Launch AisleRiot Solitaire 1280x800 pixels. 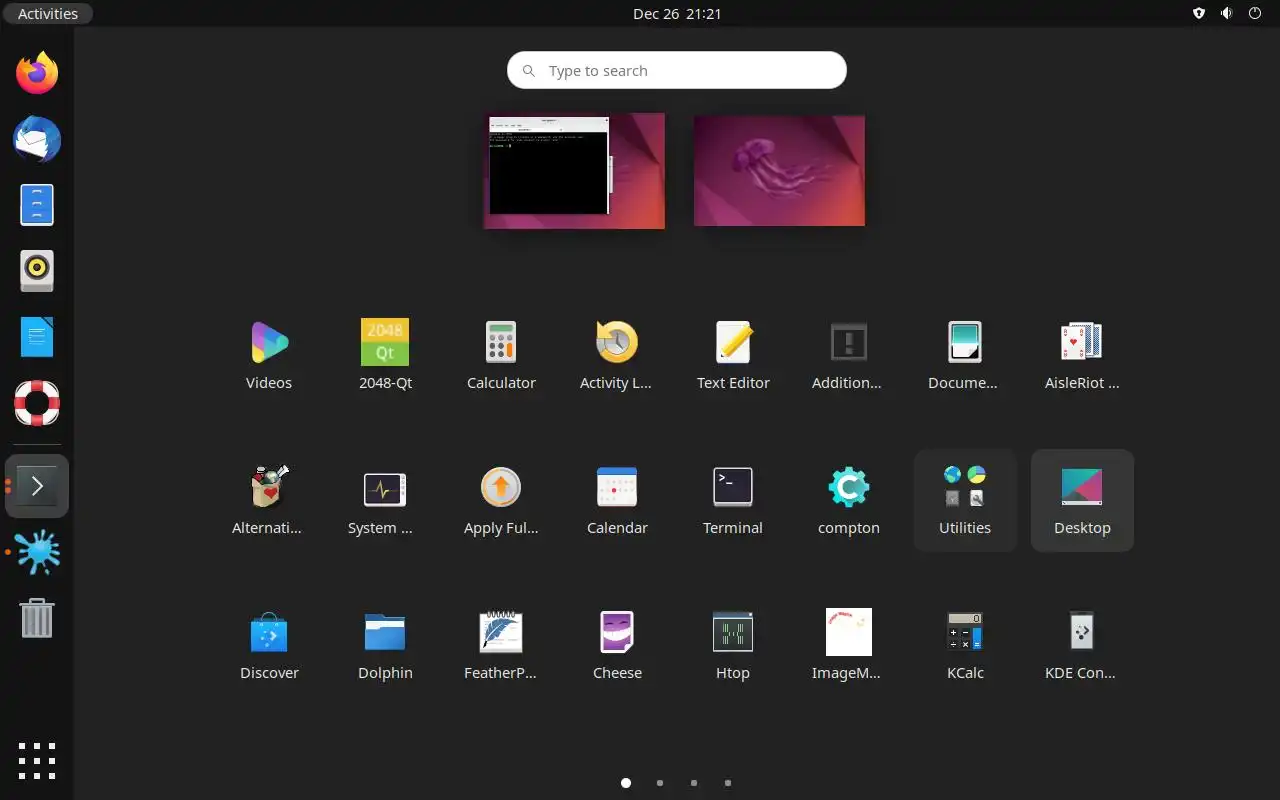(1082, 355)
